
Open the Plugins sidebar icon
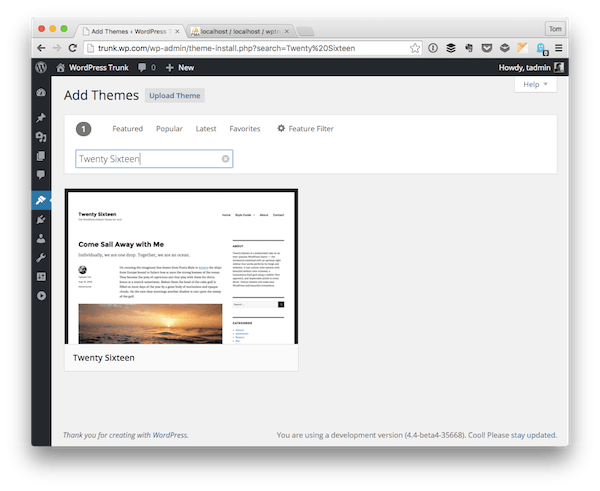41,220
